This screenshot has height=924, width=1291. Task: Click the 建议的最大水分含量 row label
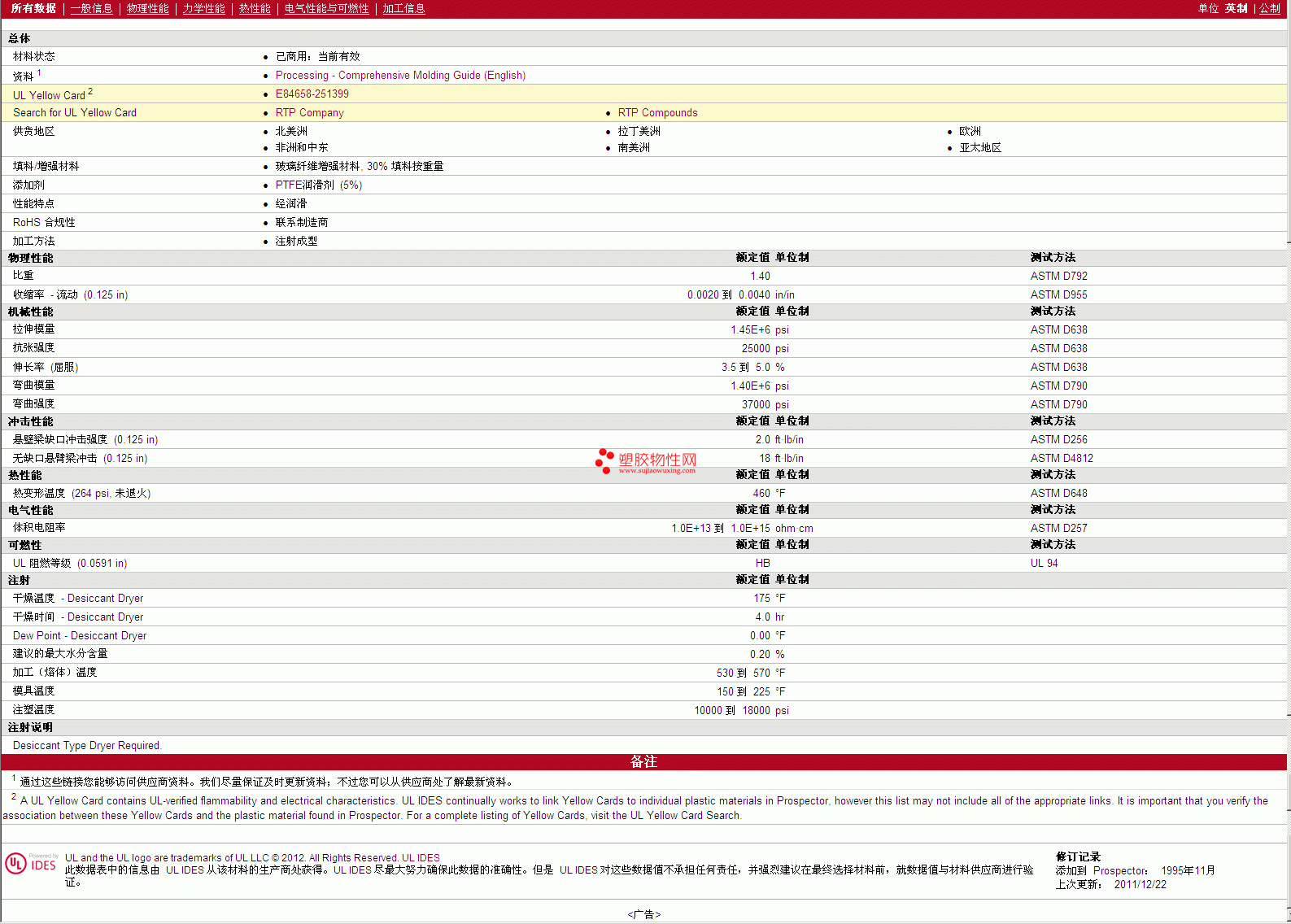tap(60, 654)
